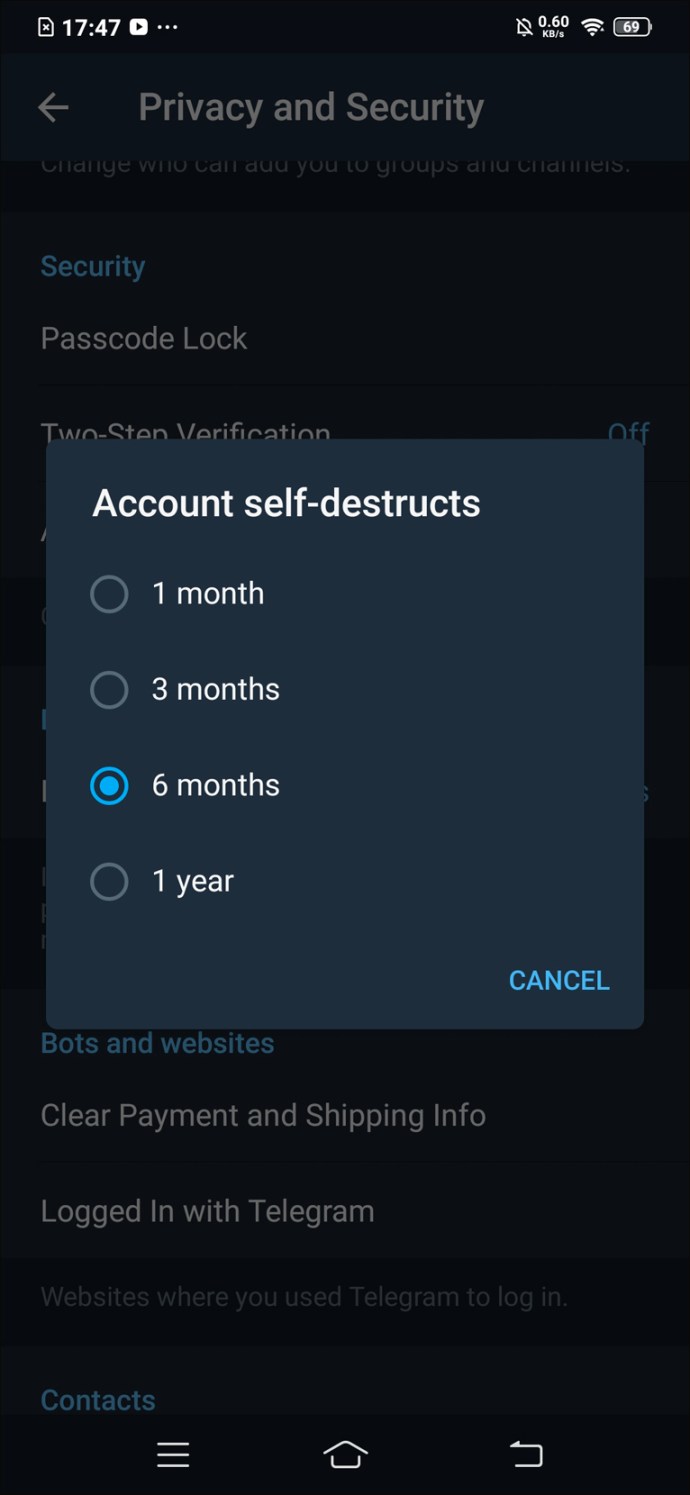690x1495 pixels.
Task: Select the 6 months radio button
Action: coord(109,786)
